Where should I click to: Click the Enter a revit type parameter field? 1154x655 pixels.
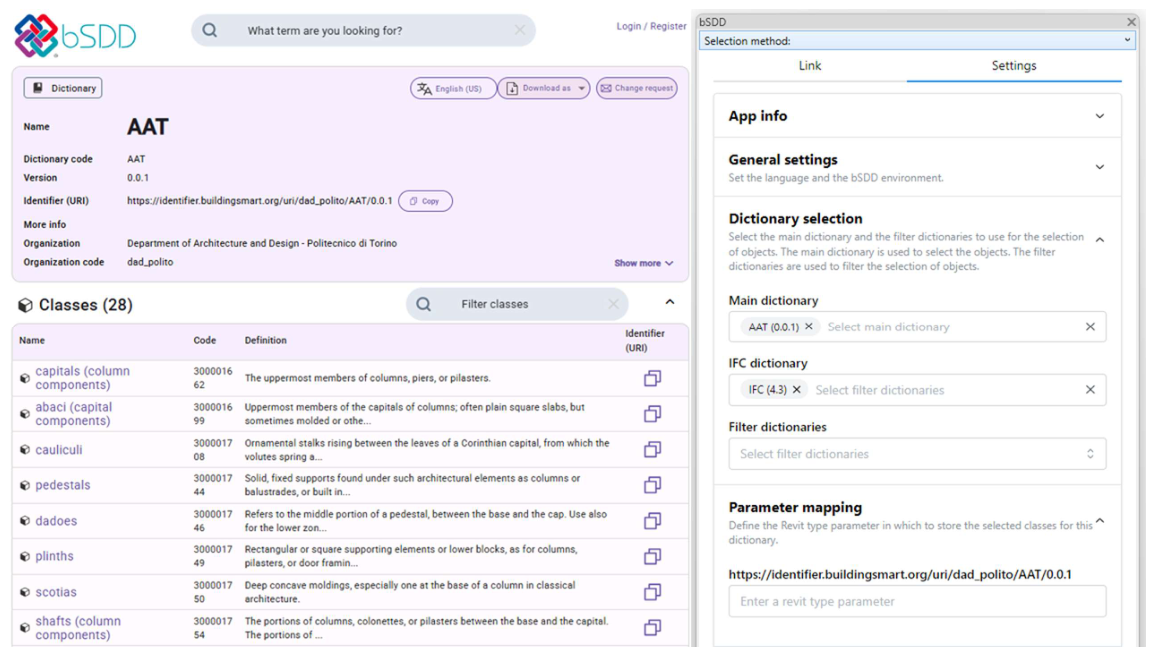pyautogui.click(x=917, y=601)
